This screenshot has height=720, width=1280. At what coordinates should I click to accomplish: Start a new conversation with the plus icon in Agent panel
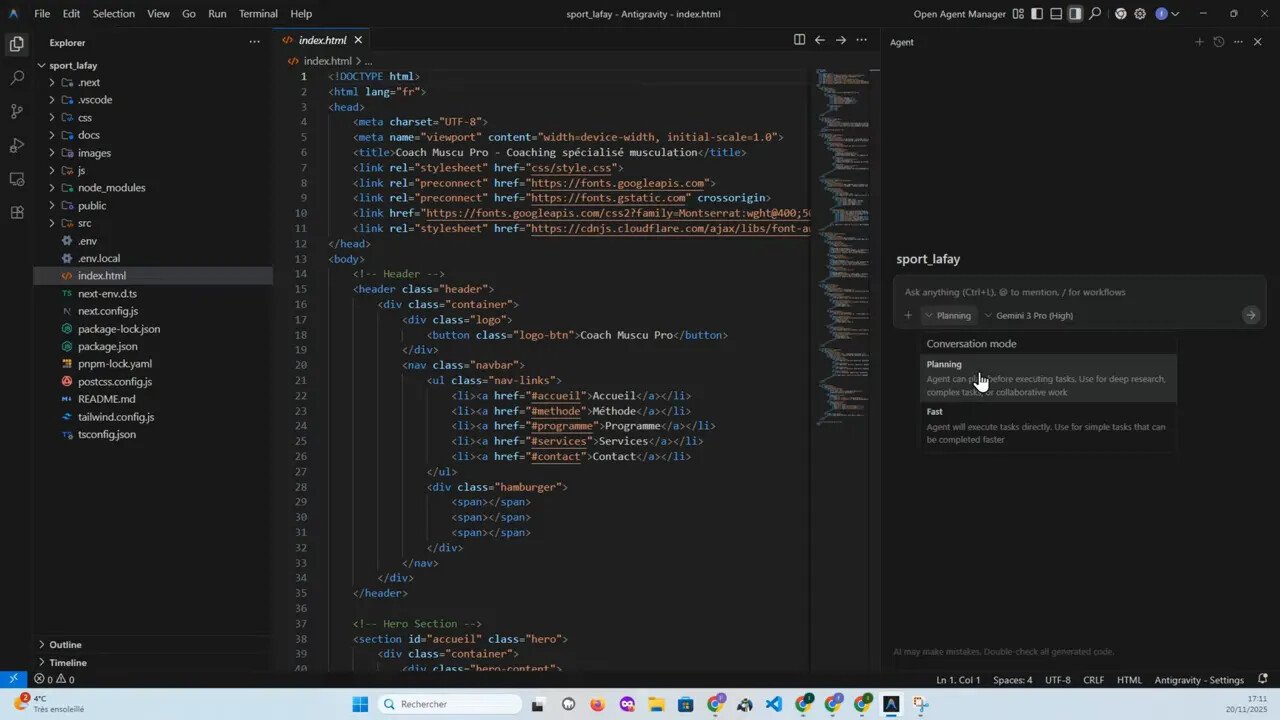coord(1199,42)
